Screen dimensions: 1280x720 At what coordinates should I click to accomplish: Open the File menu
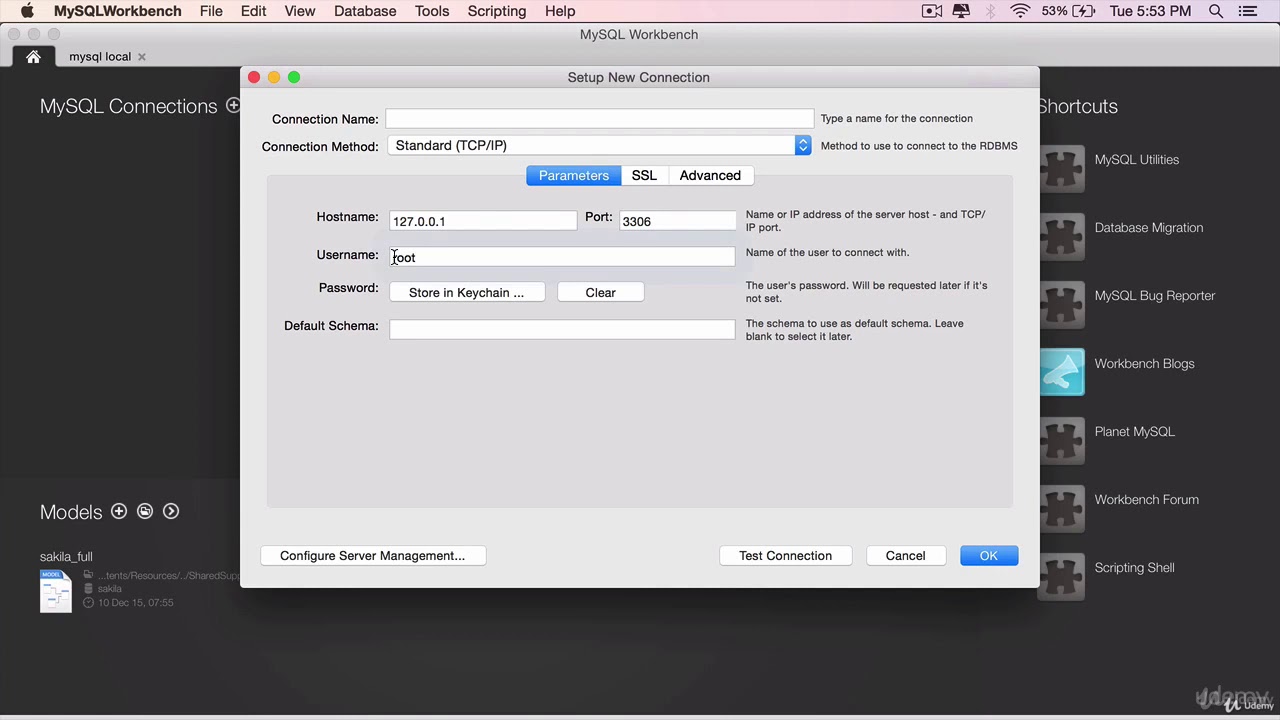click(211, 11)
